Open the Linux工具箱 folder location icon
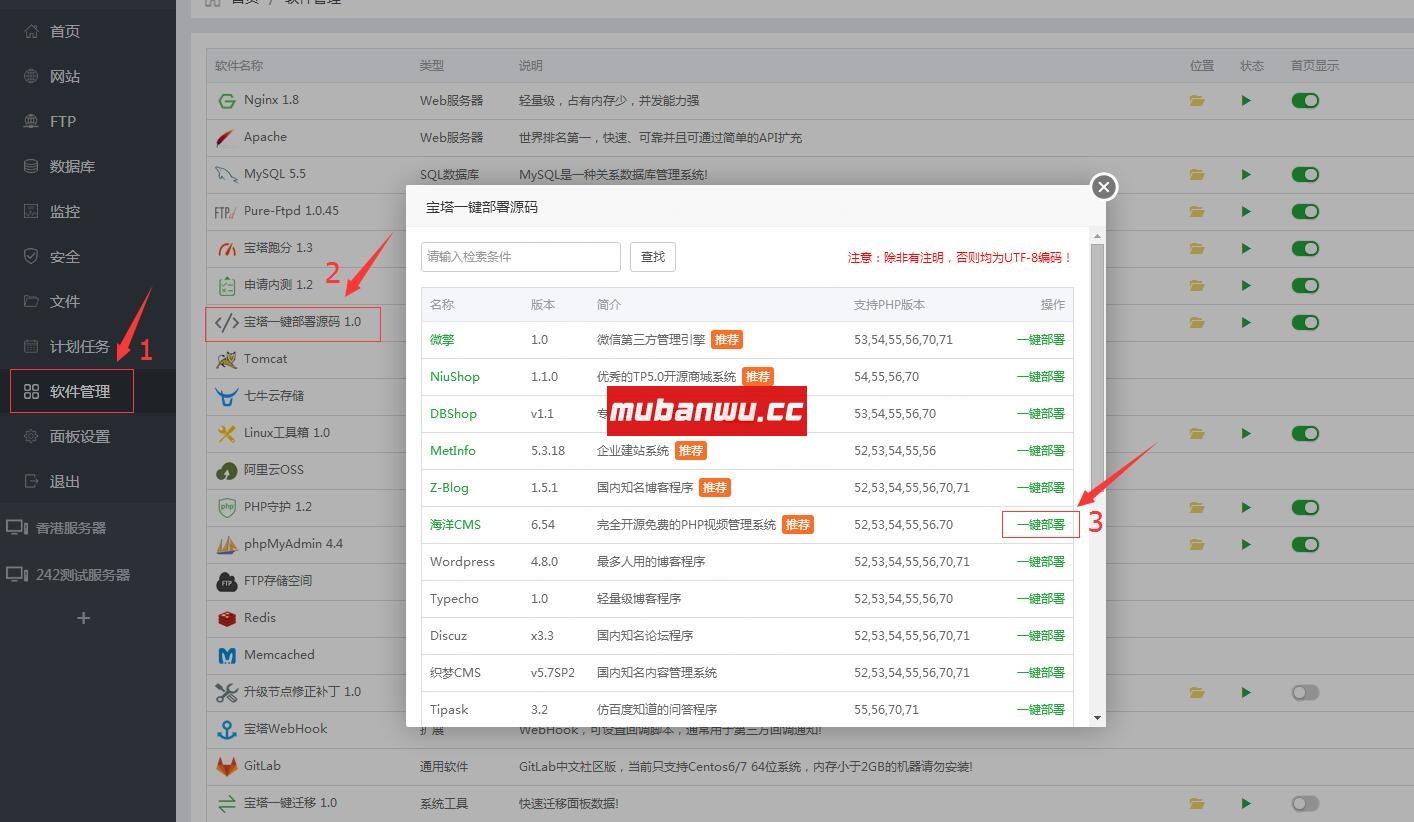Image resolution: width=1414 pixels, height=822 pixels. coord(1197,433)
